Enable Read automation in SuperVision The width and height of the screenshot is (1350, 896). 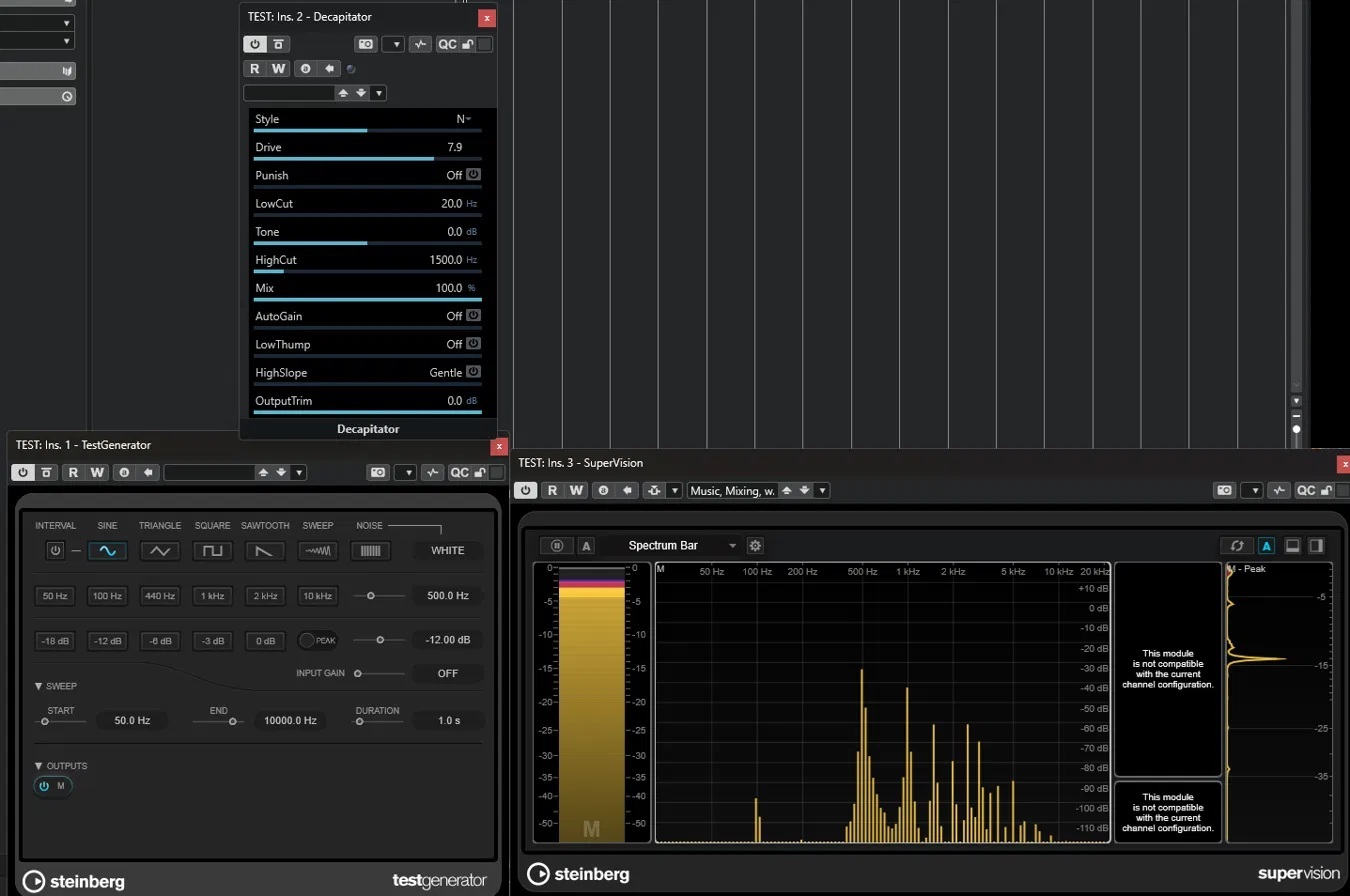click(552, 490)
